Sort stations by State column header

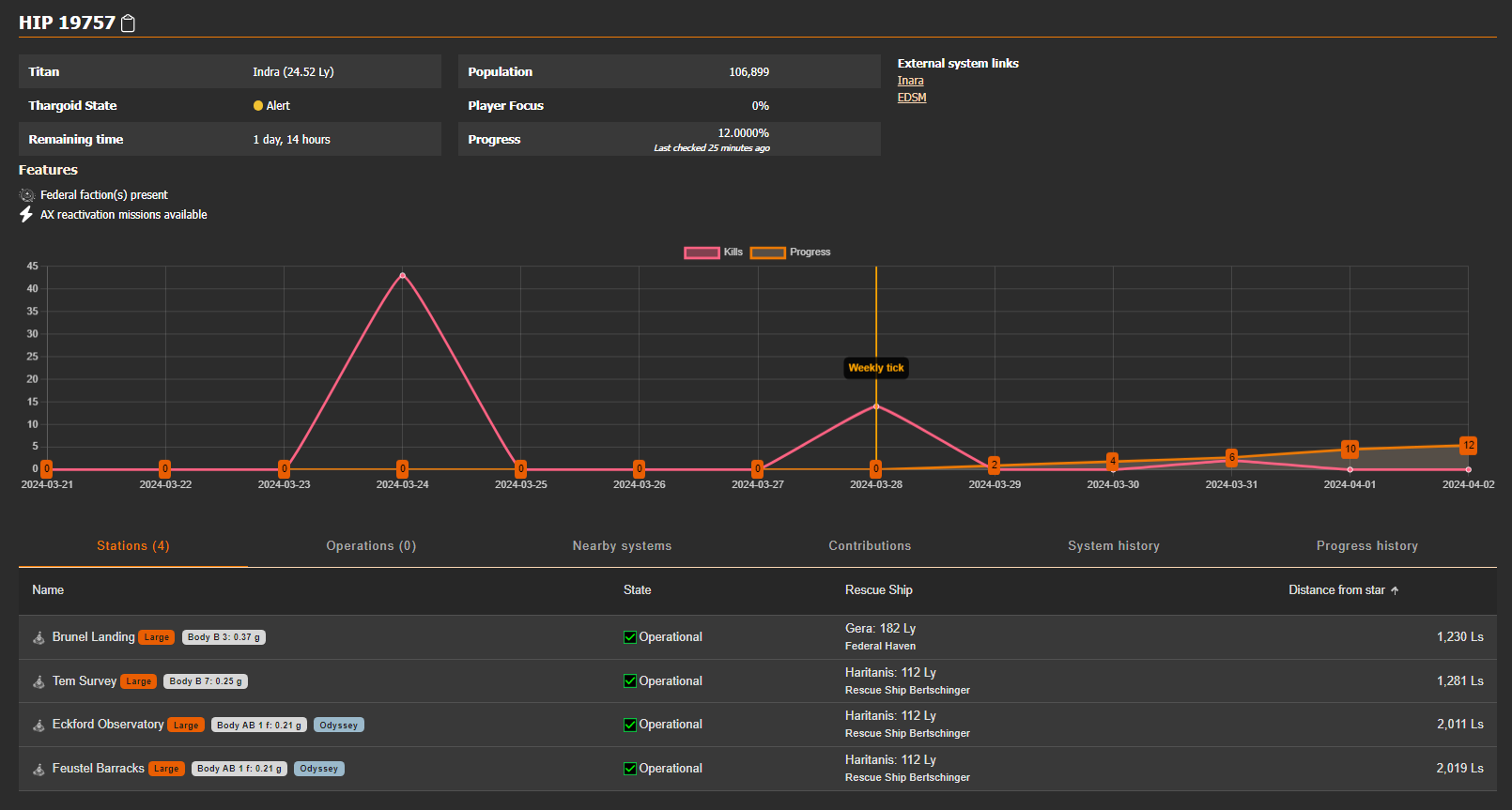637,590
